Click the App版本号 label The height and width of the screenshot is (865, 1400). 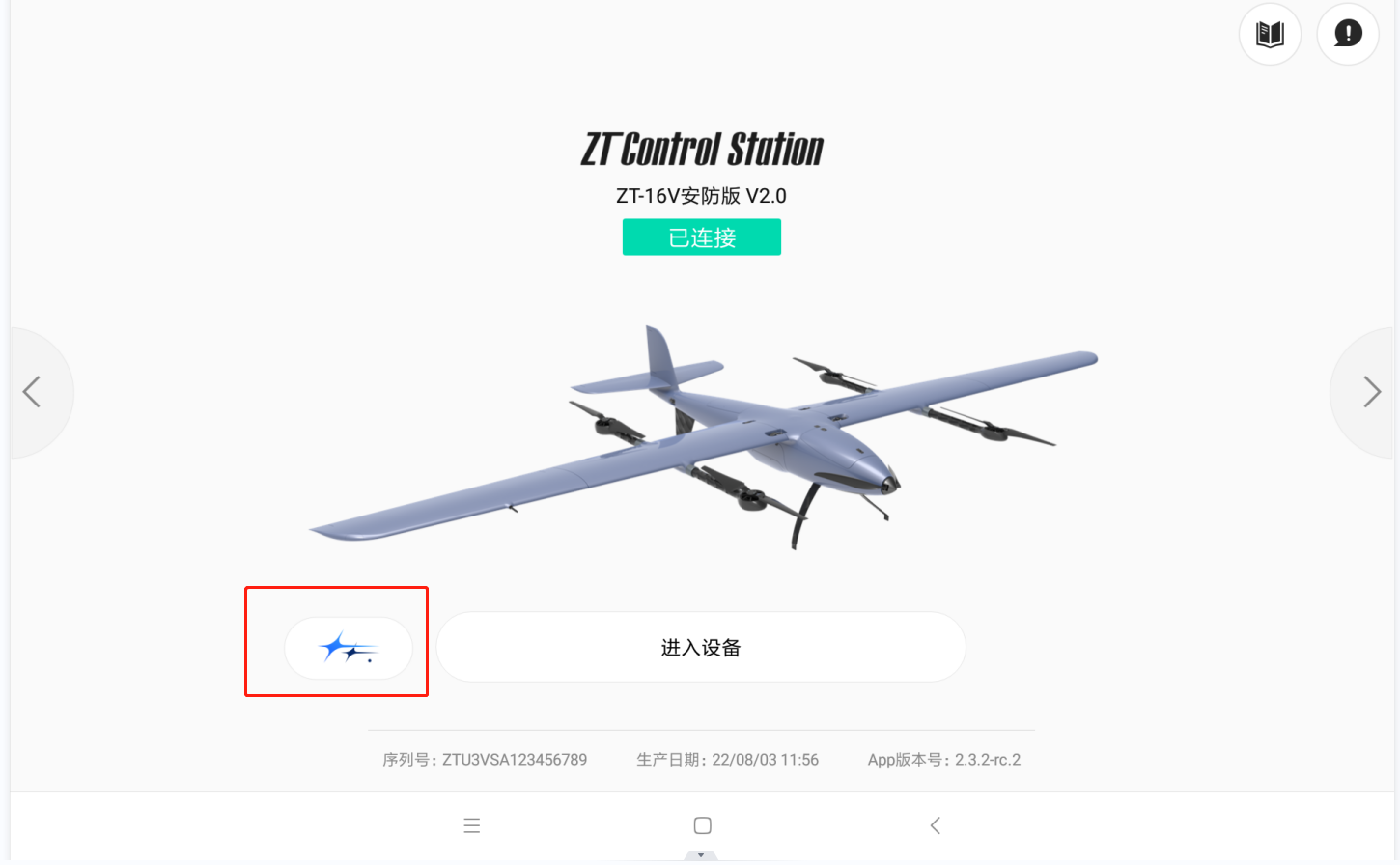coord(905,760)
